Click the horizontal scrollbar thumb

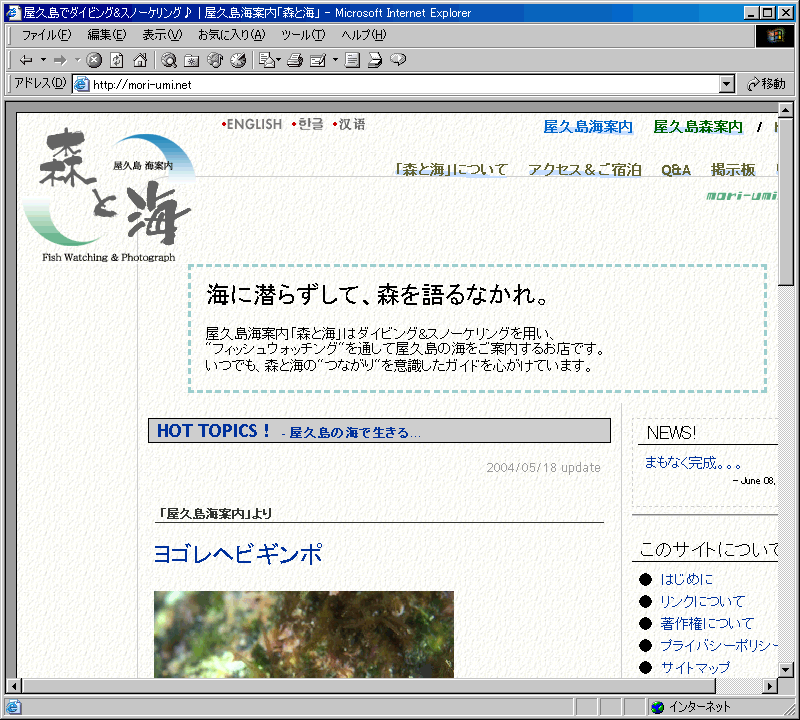coord(369,686)
